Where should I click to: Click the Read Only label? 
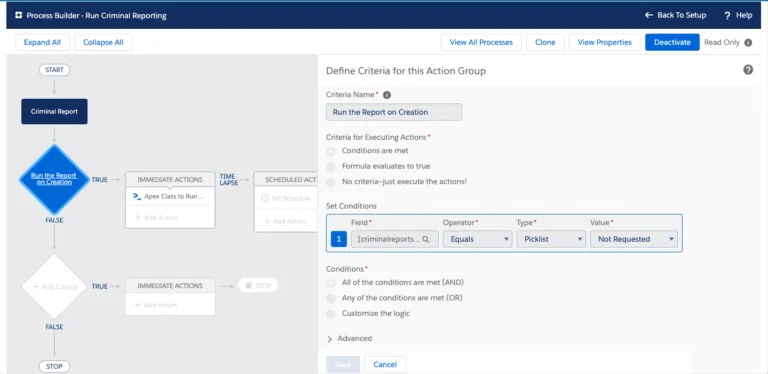tap(722, 43)
